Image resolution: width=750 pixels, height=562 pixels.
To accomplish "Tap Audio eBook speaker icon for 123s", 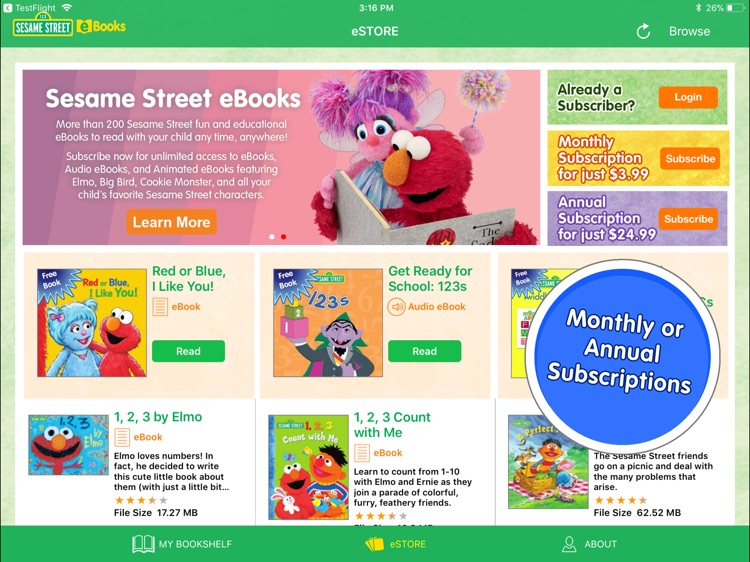I will (x=396, y=307).
